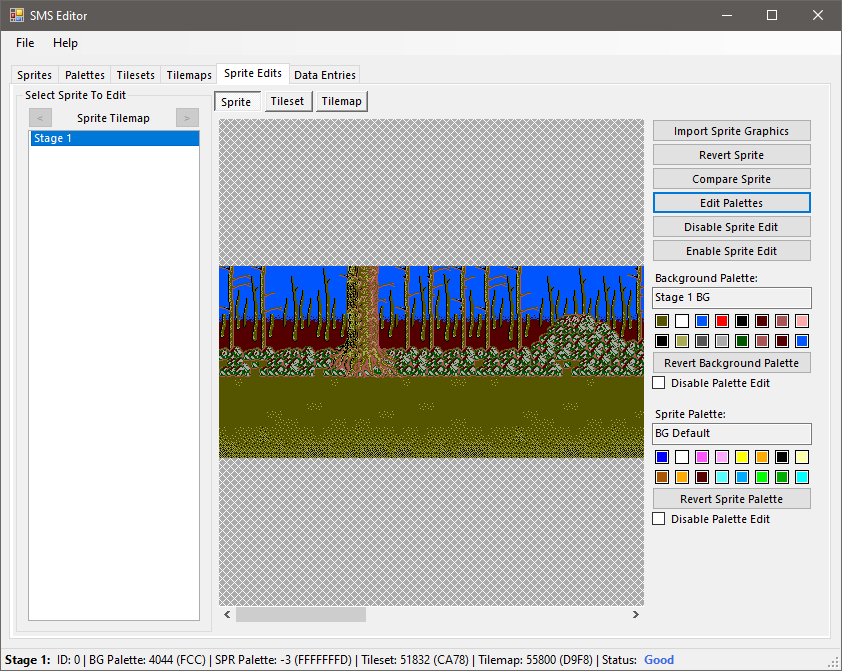This screenshot has width=842, height=671.
Task: Pick khaki swatch in background palette second row
Action: point(682,341)
